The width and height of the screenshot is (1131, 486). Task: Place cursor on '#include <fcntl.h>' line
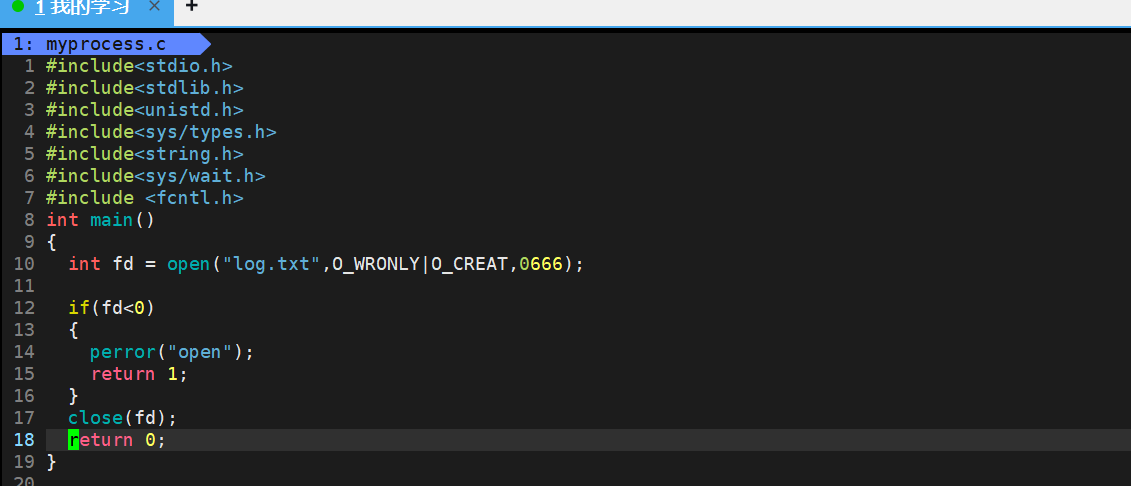tap(144, 198)
